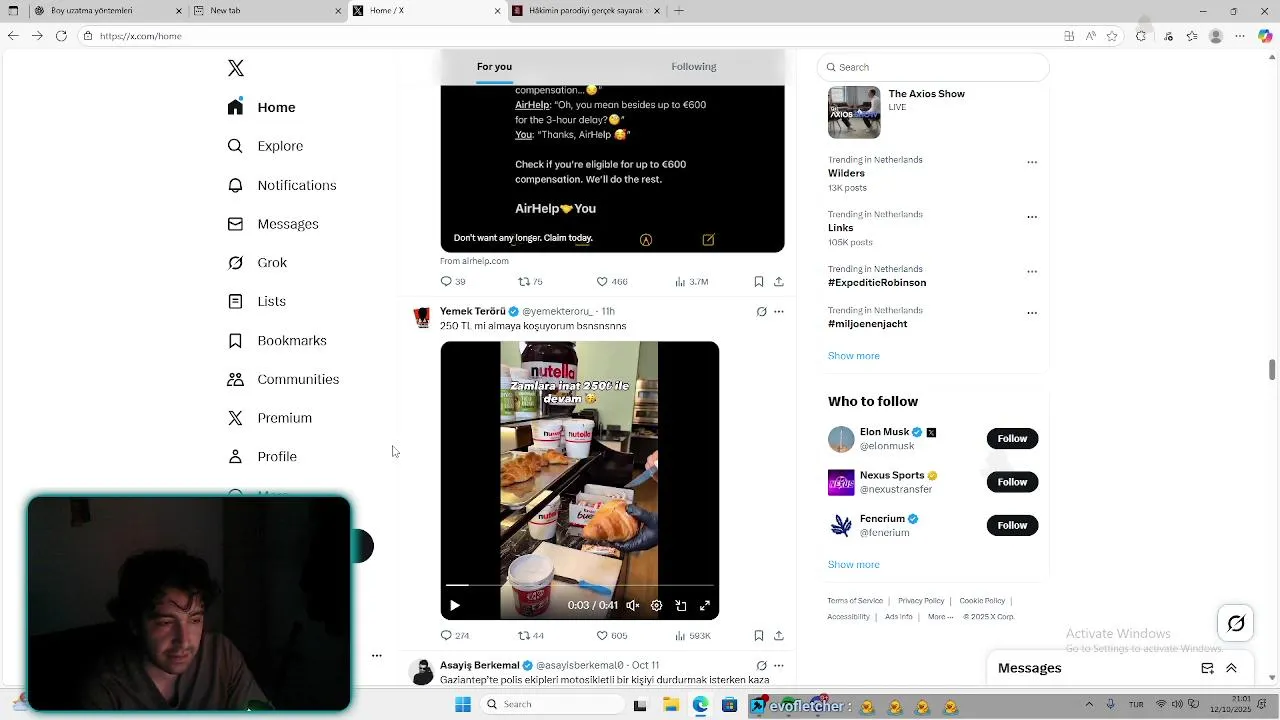Open video settings gear in the player
This screenshot has height=720, width=1280.
point(656,605)
